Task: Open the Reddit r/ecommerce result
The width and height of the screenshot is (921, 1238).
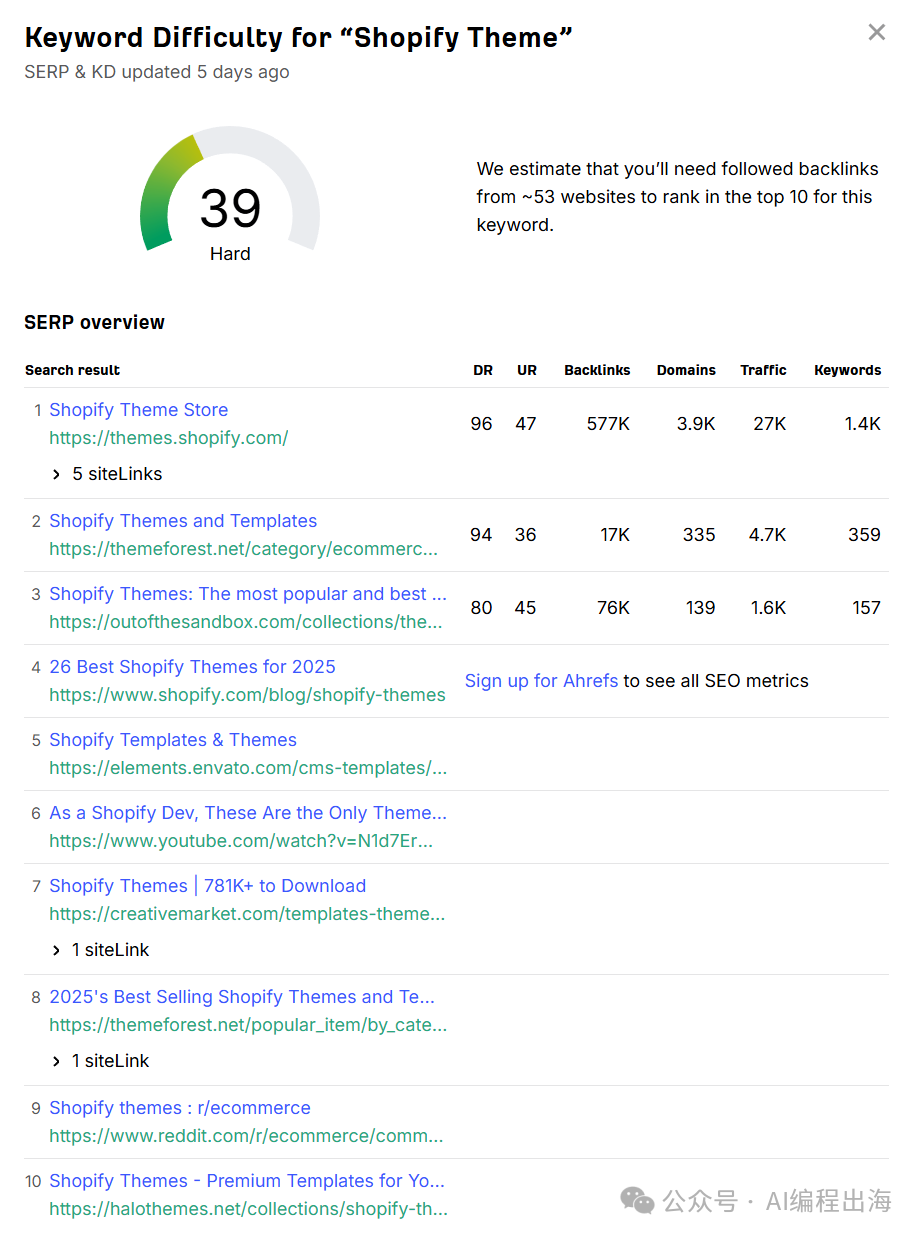Action: [x=180, y=1108]
